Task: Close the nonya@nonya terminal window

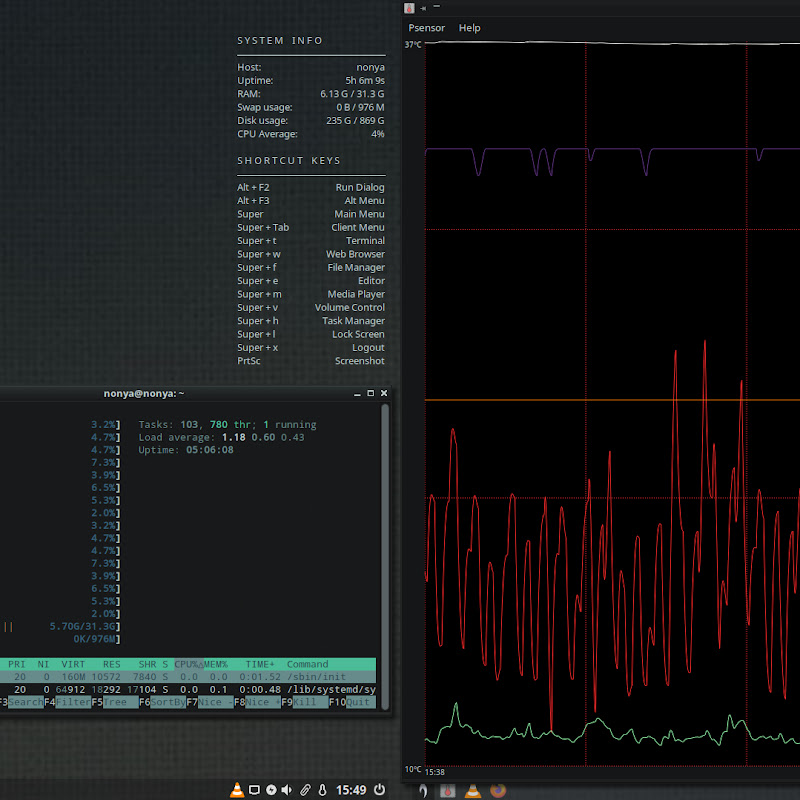Action: 384,393
